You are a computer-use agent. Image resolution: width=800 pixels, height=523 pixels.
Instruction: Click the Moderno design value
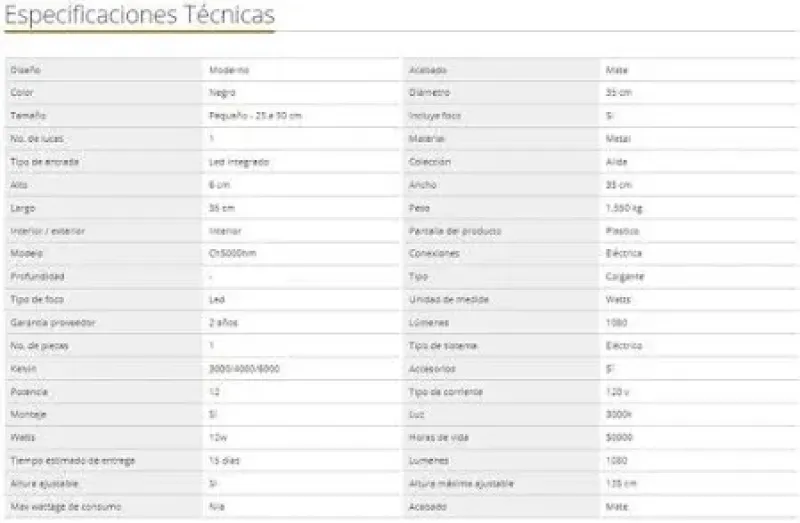(228, 70)
